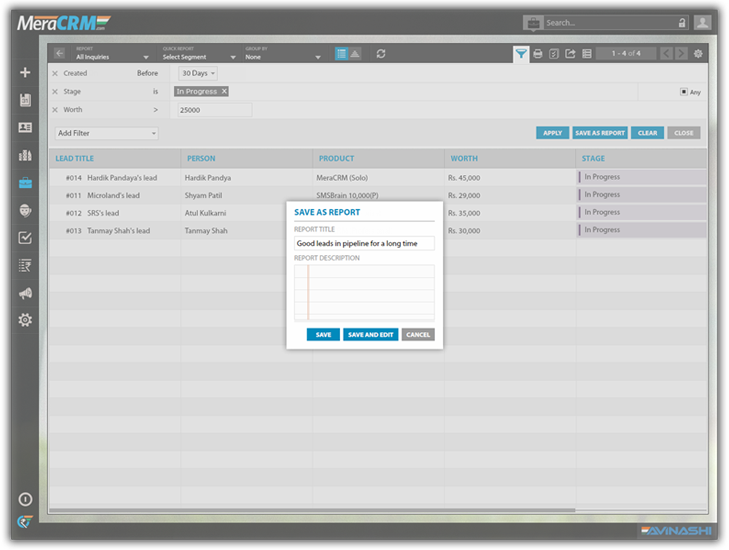Click the plus add-new icon in sidebar
Screen dimensions: 729x550
25,73
